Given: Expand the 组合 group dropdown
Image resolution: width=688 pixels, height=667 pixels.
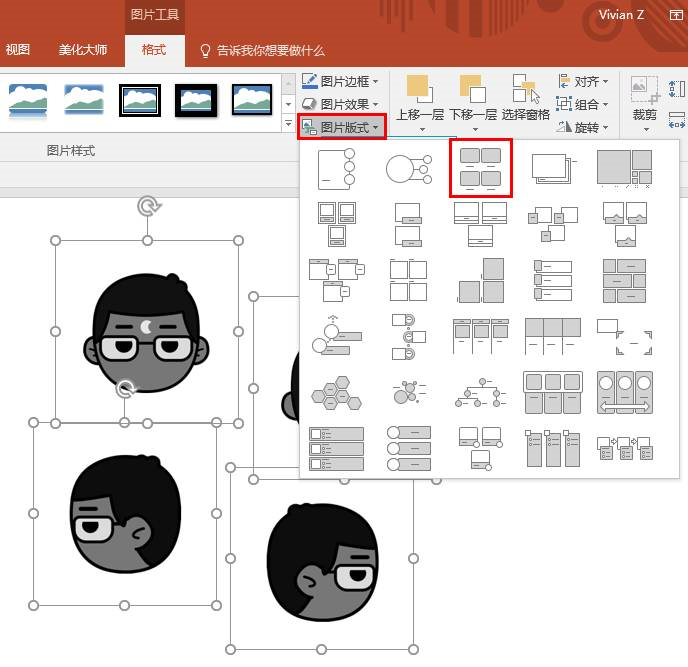Looking at the screenshot, I should point(584,104).
